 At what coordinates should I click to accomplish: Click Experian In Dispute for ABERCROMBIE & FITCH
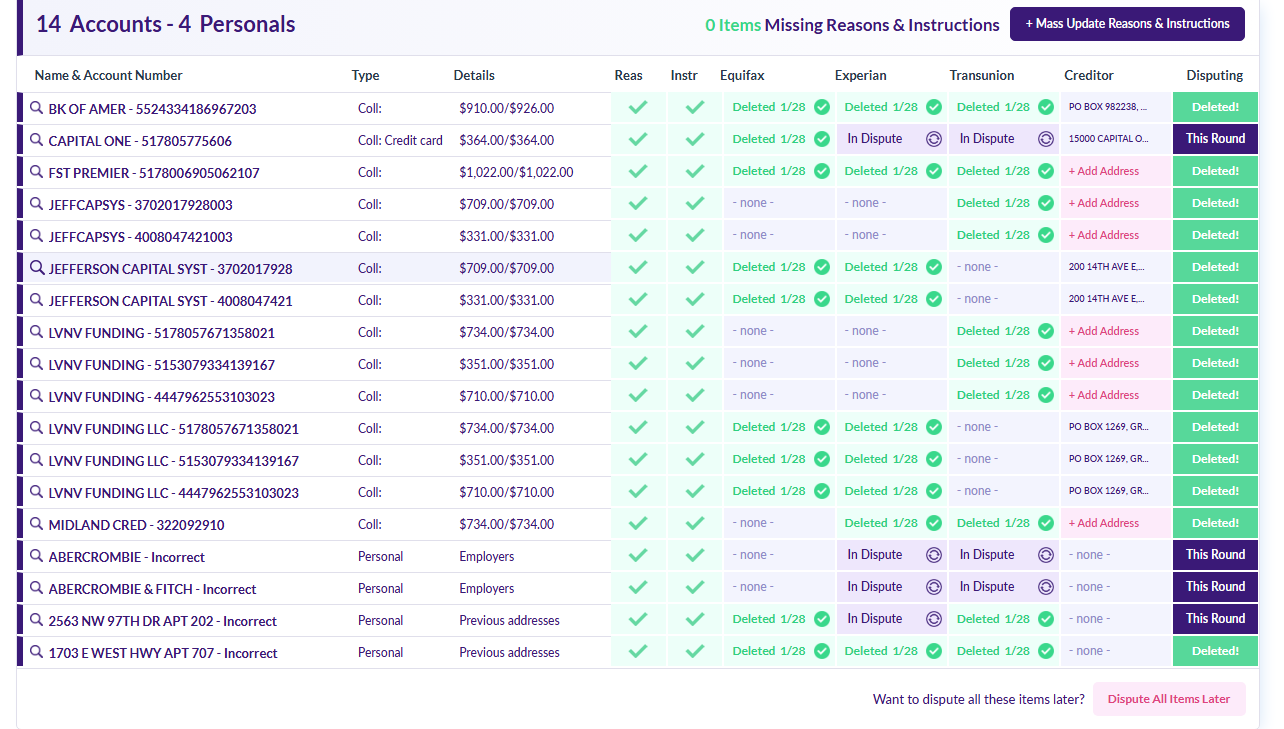pos(892,587)
